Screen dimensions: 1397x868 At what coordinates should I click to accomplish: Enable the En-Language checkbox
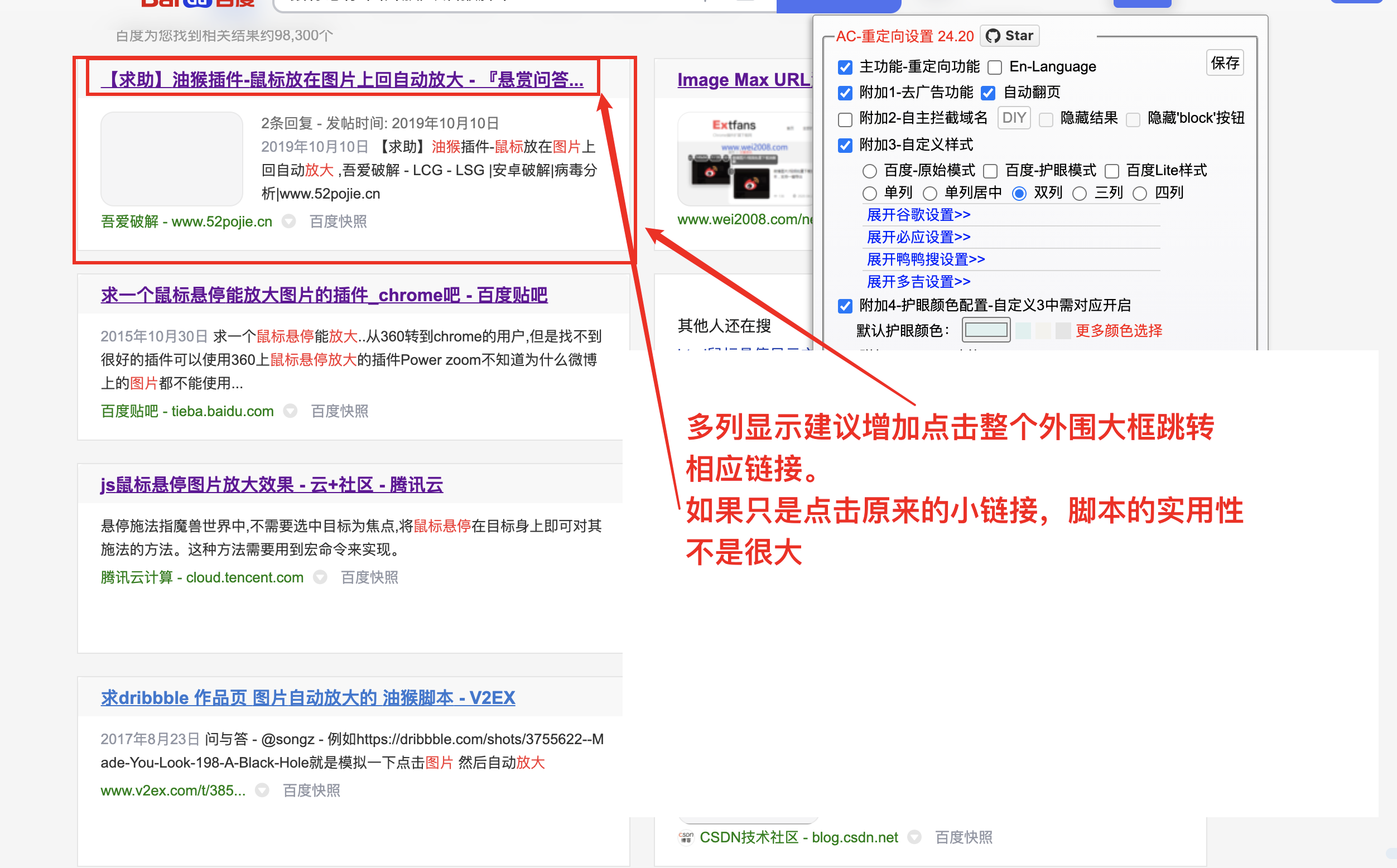(994, 67)
